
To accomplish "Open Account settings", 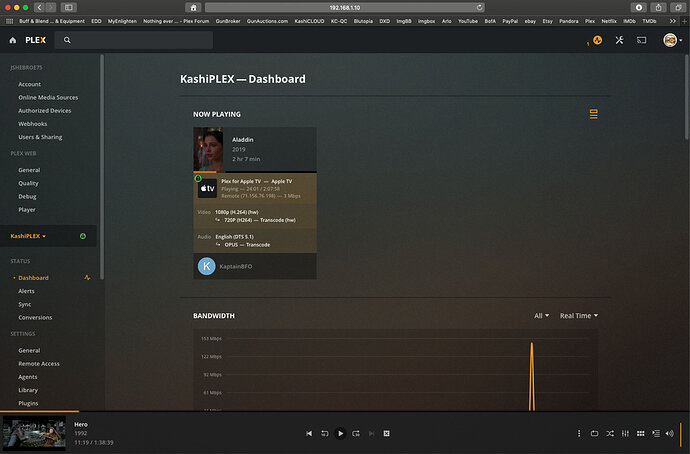I will click(29, 84).
